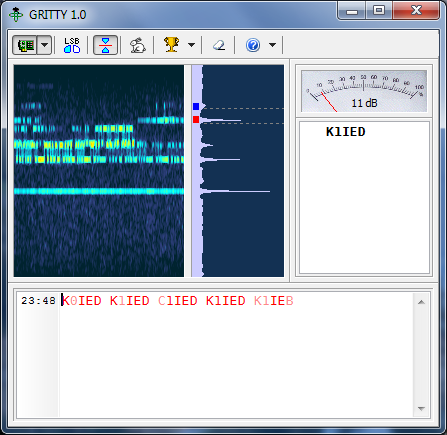Expand the trophy dropdown arrow
The image size is (447, 435).
[191, 45]
